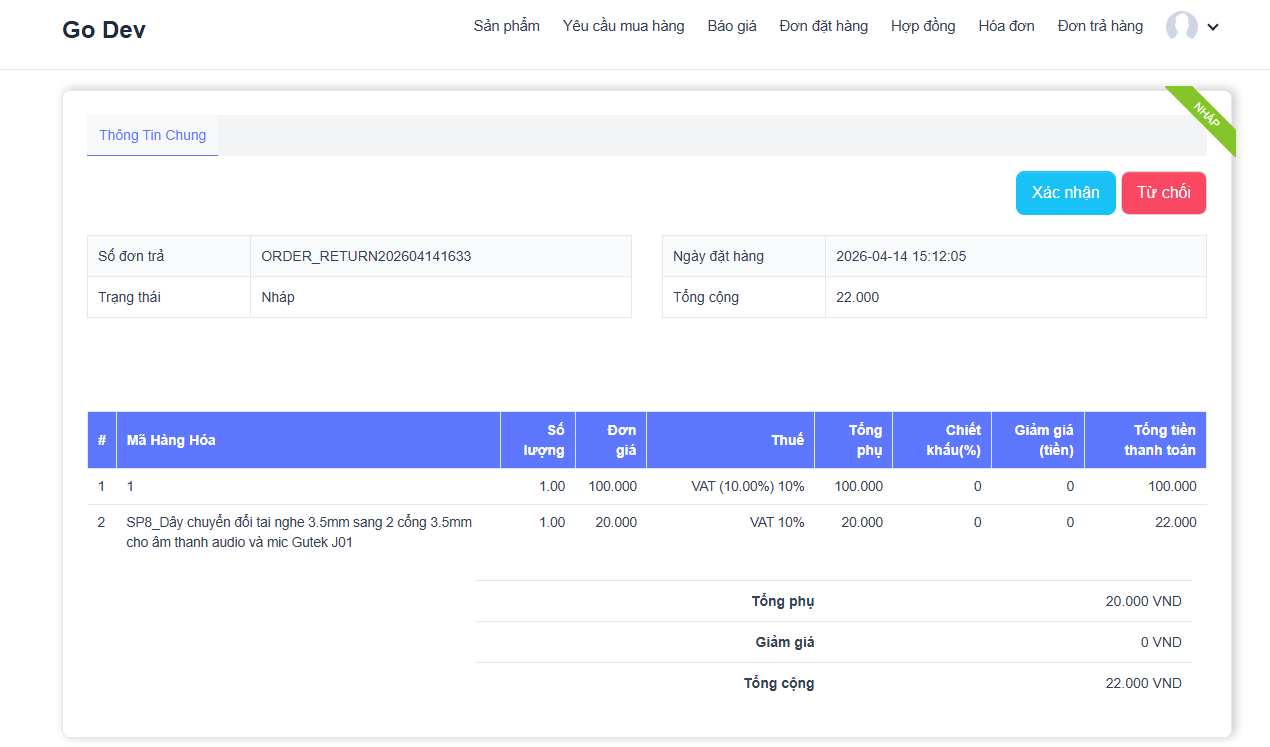Click the Thuế column header
Viewport: 1270px width, 747px height.
[x=787, y=440]
